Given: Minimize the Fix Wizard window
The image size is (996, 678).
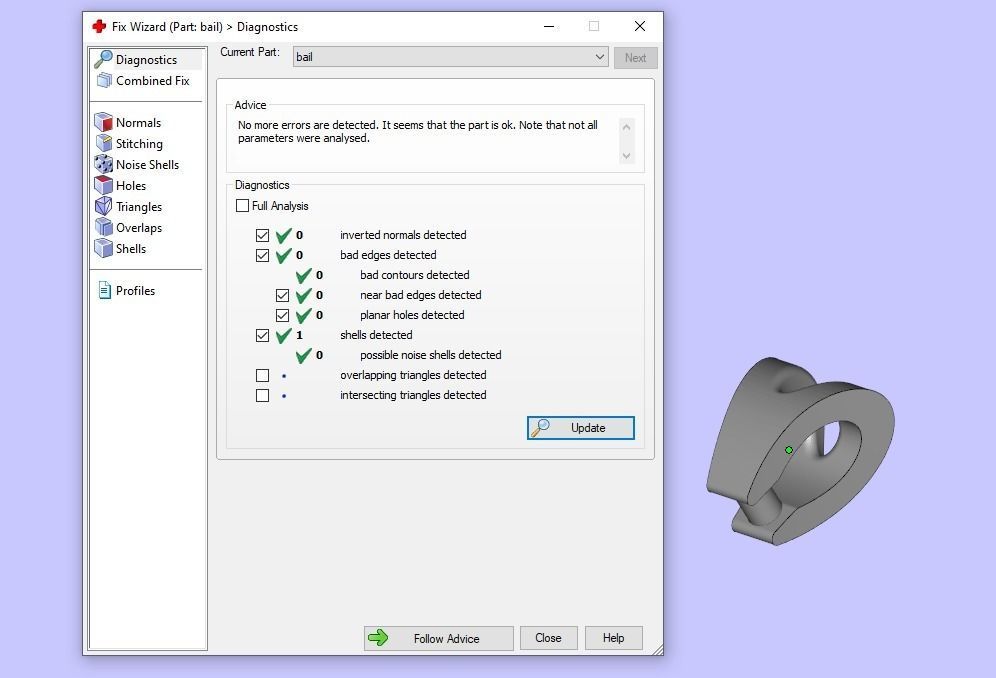Looking at the screenshot, I should 549,26.
